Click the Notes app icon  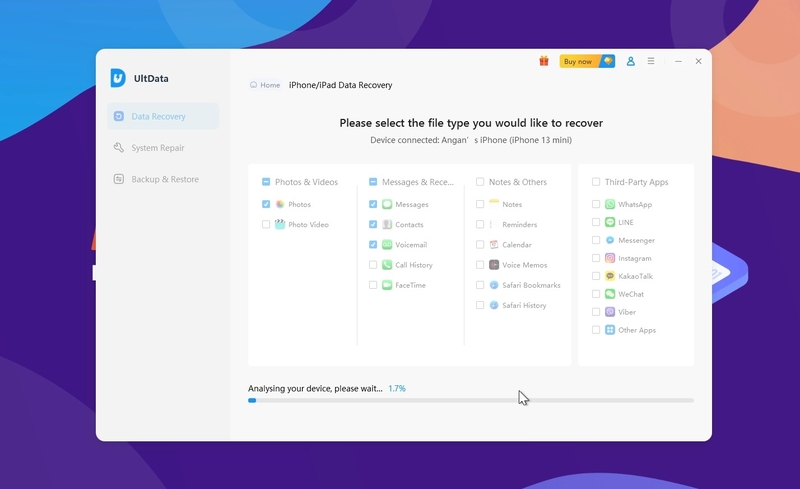click(x=494, y=204)
